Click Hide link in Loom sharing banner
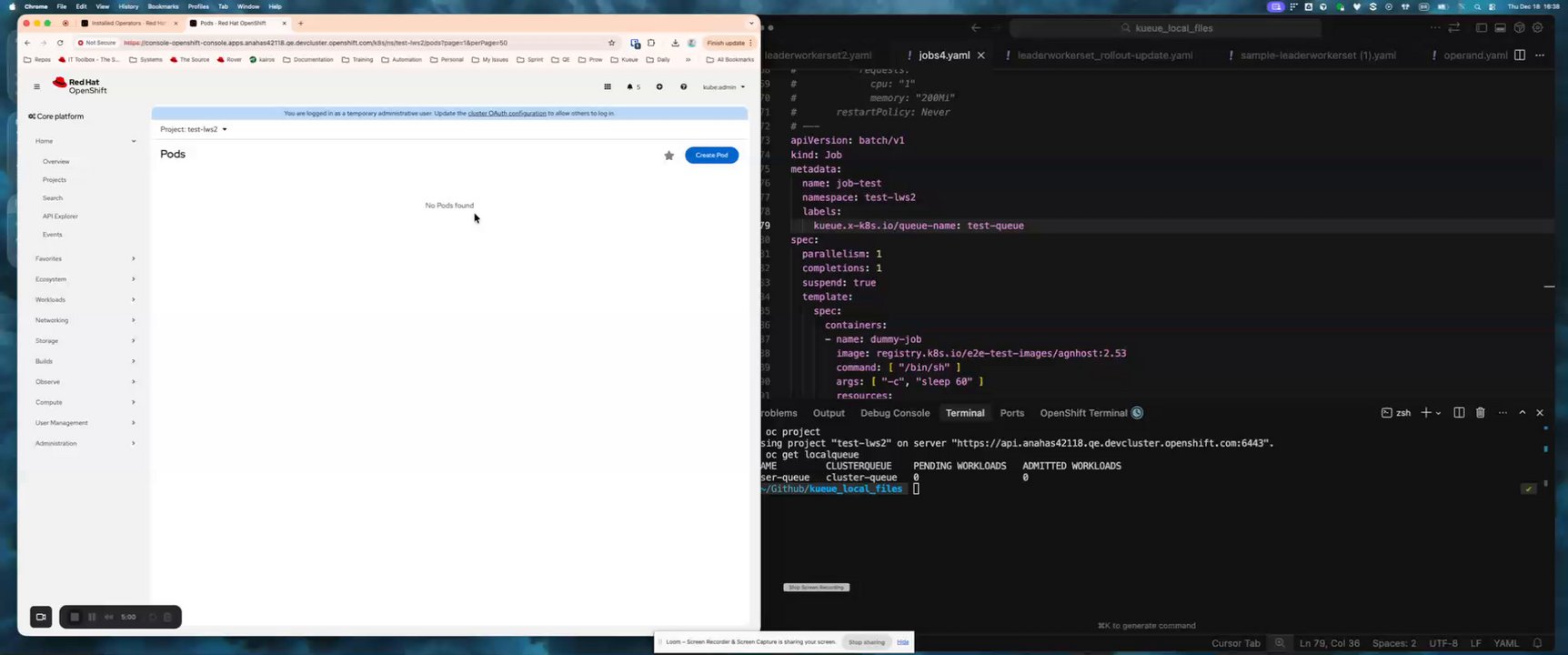Viewport: 1568px width, 655px height. 902,642
